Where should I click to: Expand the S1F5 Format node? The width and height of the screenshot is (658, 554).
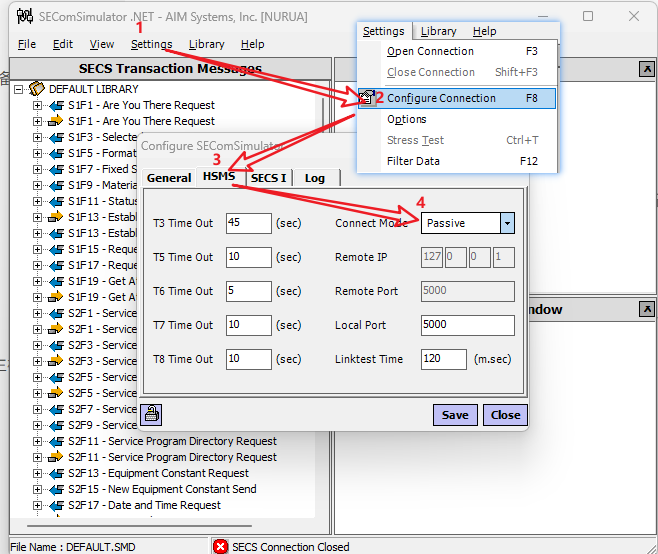[x=37, y=153]
